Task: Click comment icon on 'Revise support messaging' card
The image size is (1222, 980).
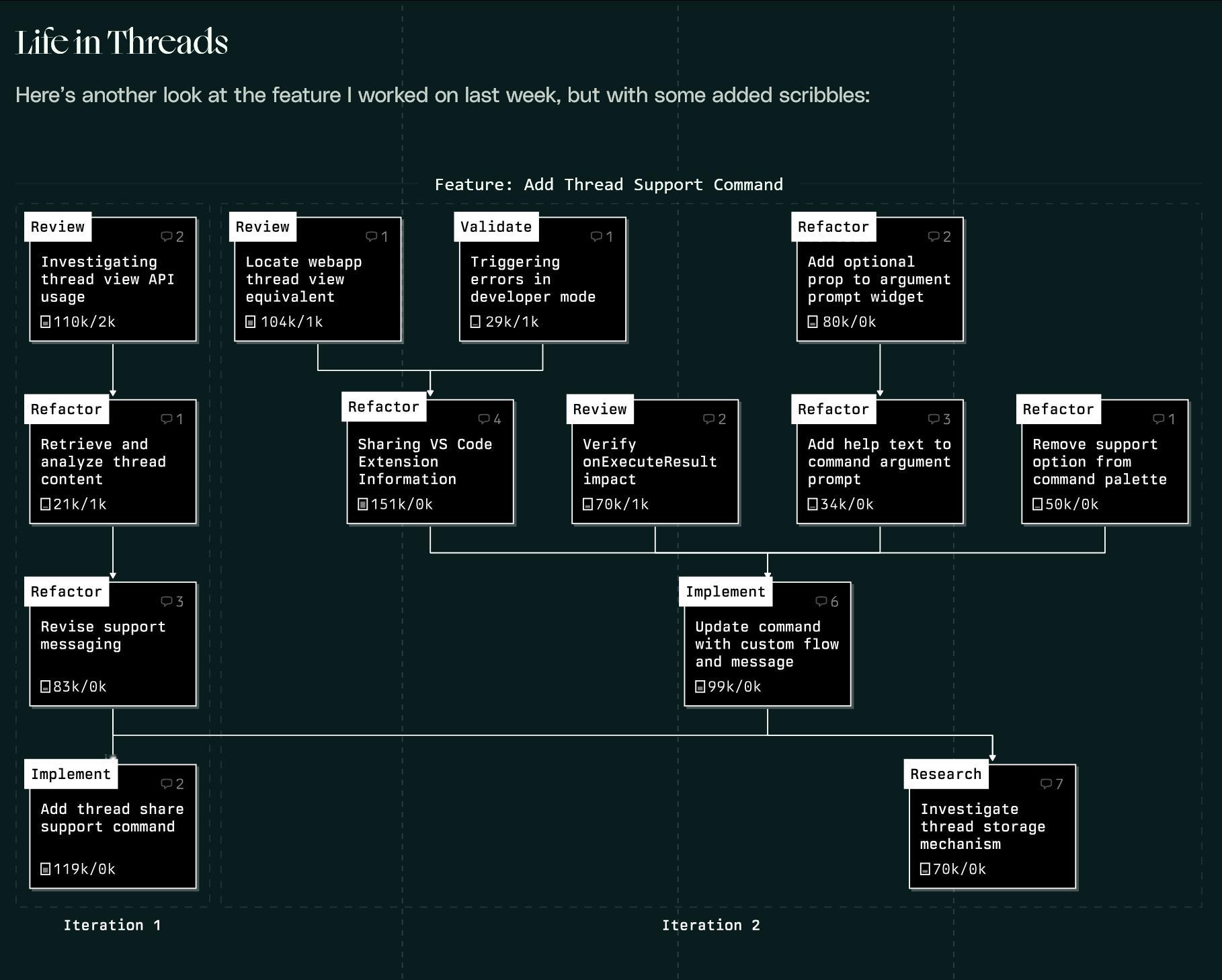Action: 167,602
